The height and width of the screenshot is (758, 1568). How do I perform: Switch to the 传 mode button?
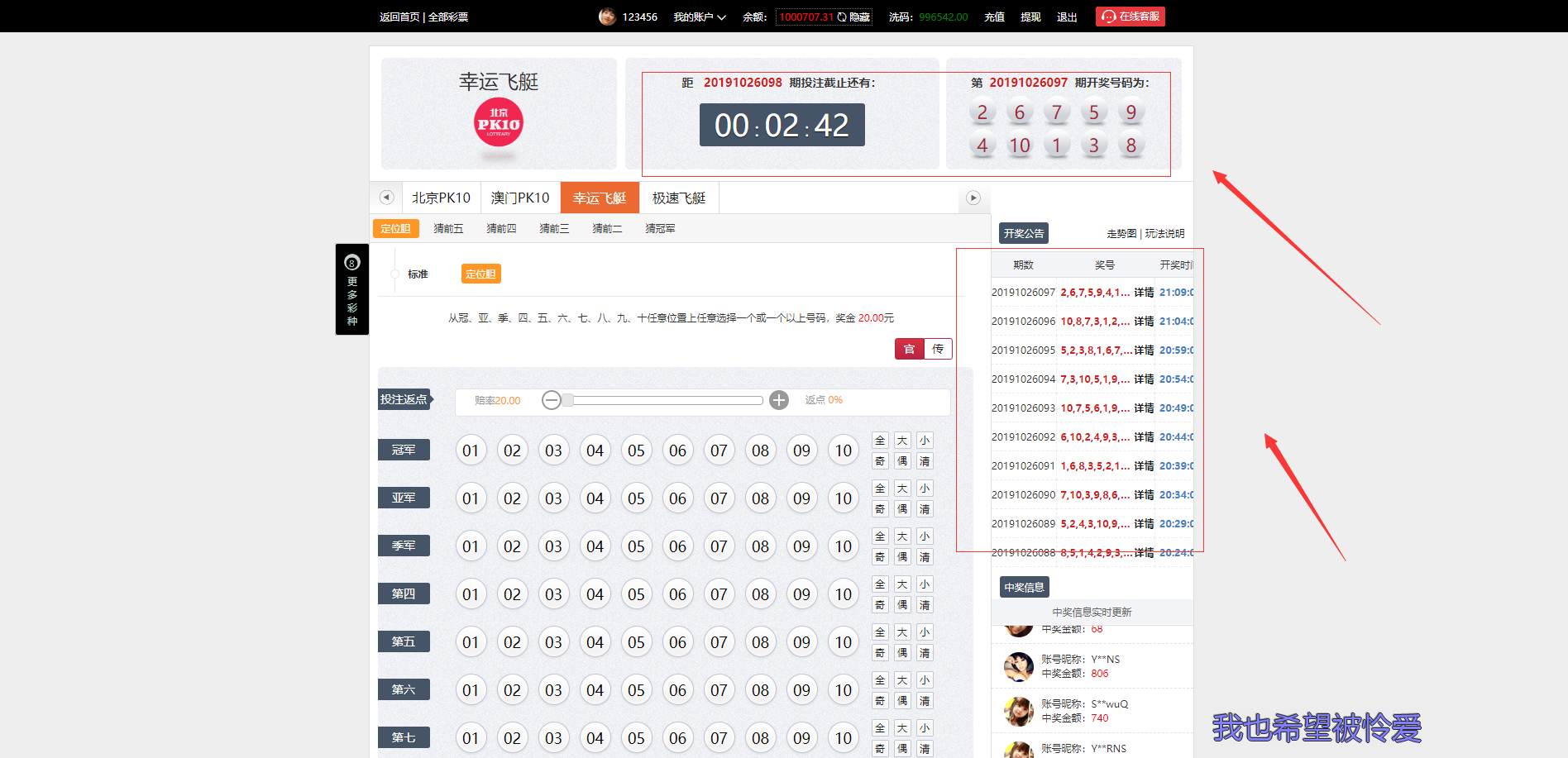click(938, 349)
